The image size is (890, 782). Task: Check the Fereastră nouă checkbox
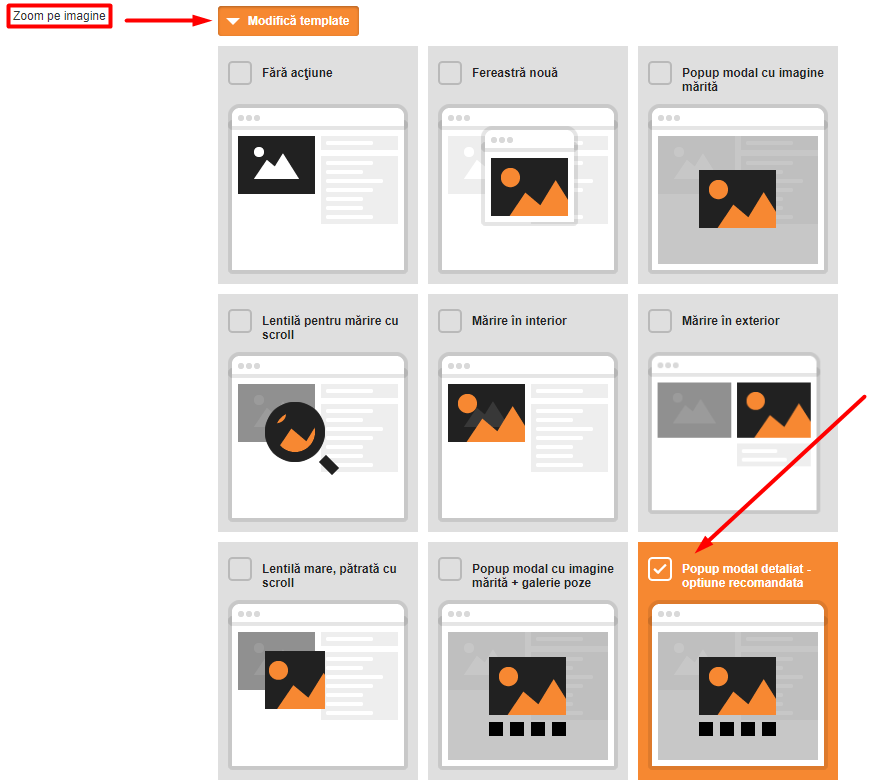click(450, 73)
